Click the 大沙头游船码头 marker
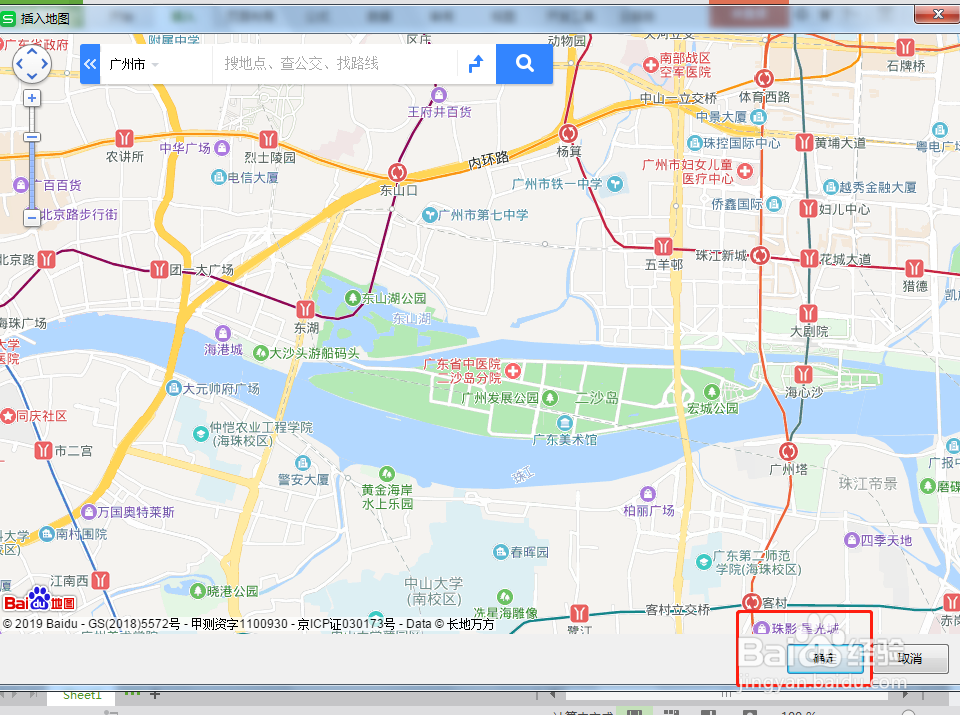This screenshot has width=960, height=715. pos(261,353)
